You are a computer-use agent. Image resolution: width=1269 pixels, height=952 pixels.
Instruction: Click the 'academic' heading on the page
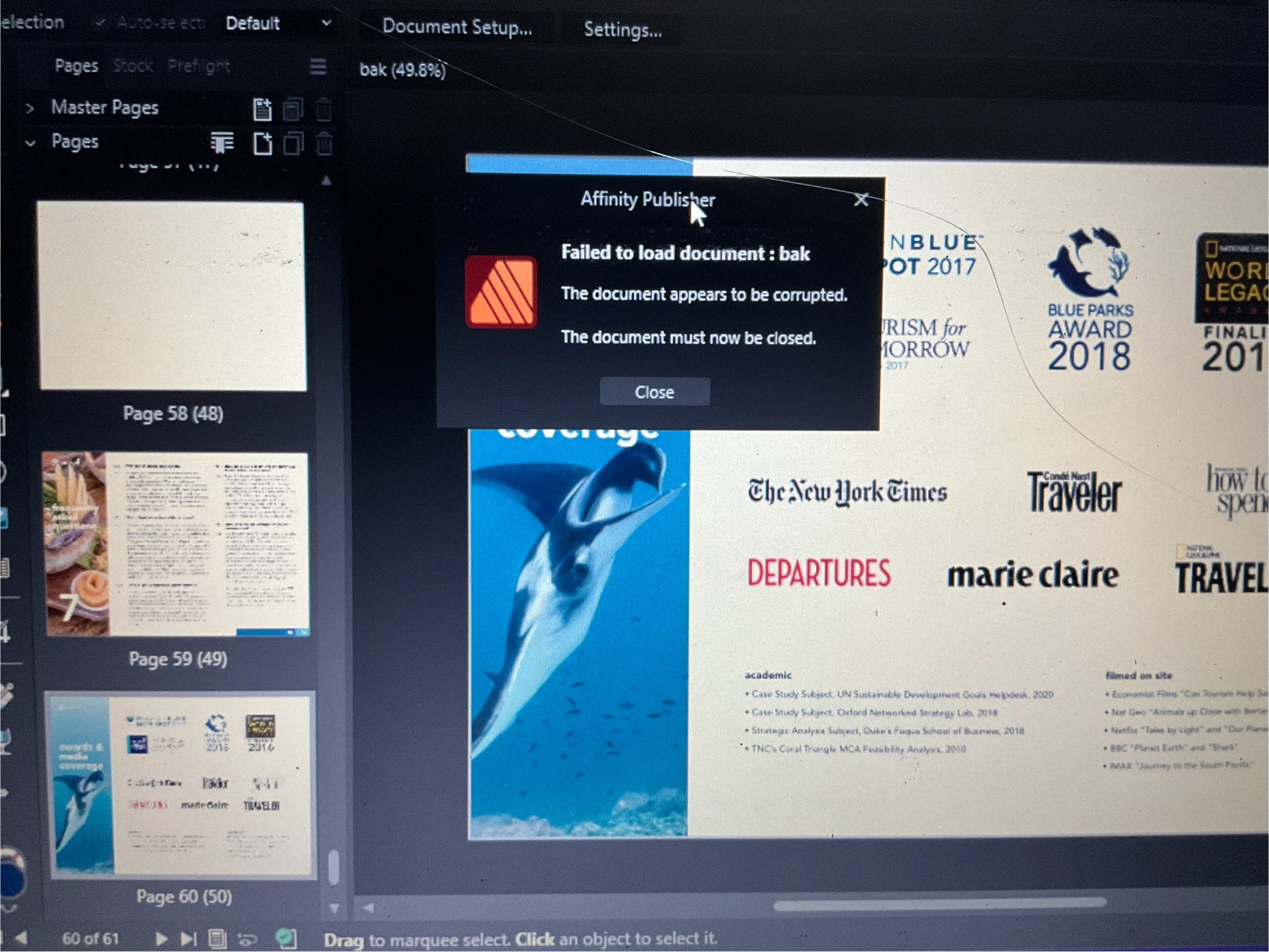tap(768, 676)
